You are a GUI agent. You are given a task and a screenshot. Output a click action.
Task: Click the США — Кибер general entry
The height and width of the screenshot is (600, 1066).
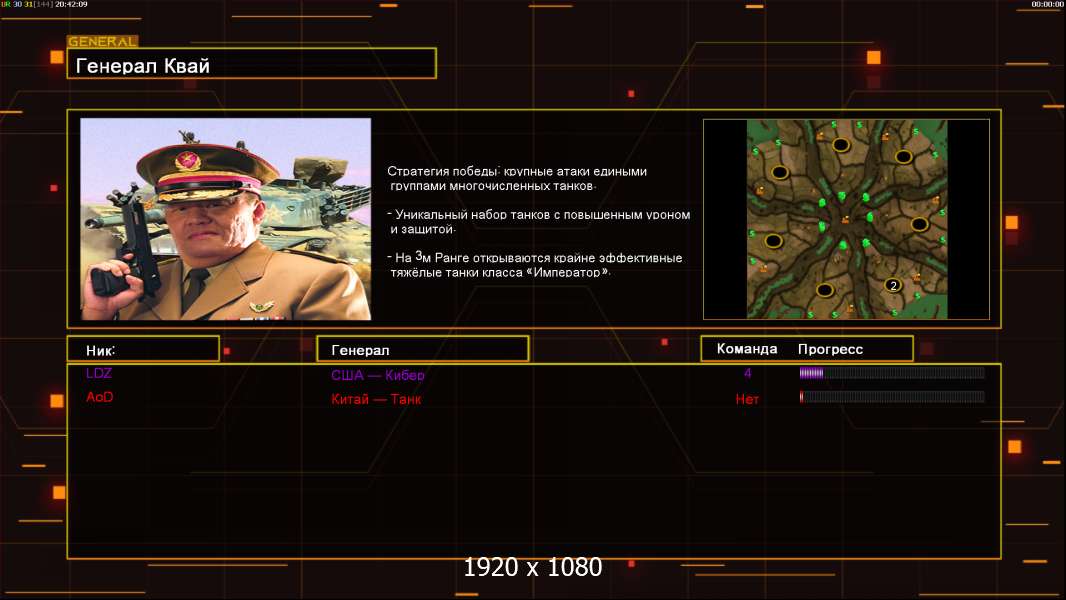(x=378, y=375)
